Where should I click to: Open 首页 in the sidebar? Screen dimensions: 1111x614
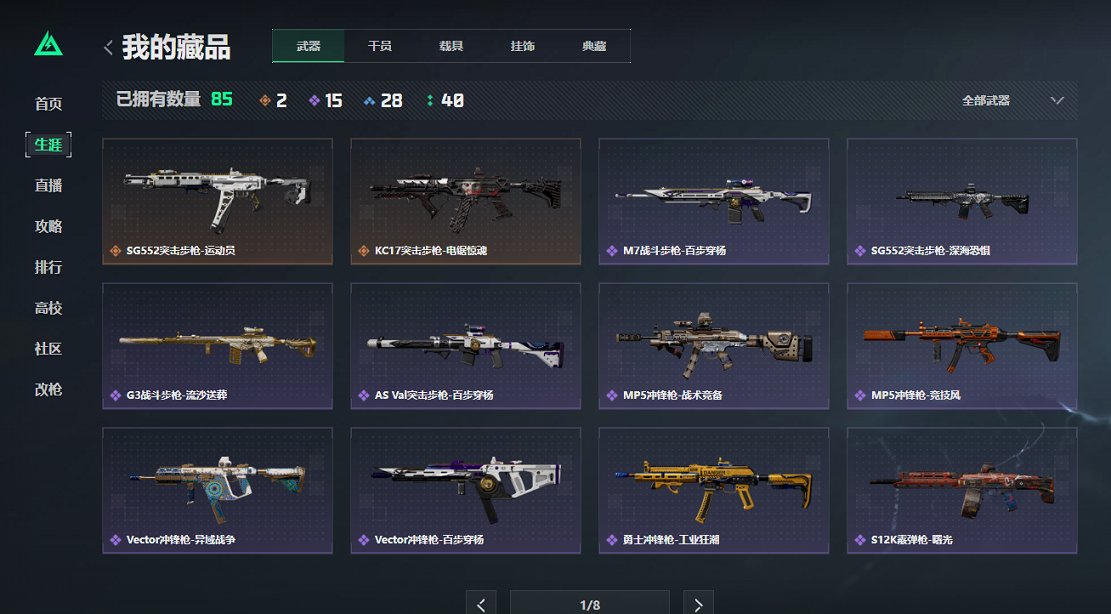coord(48,104)
